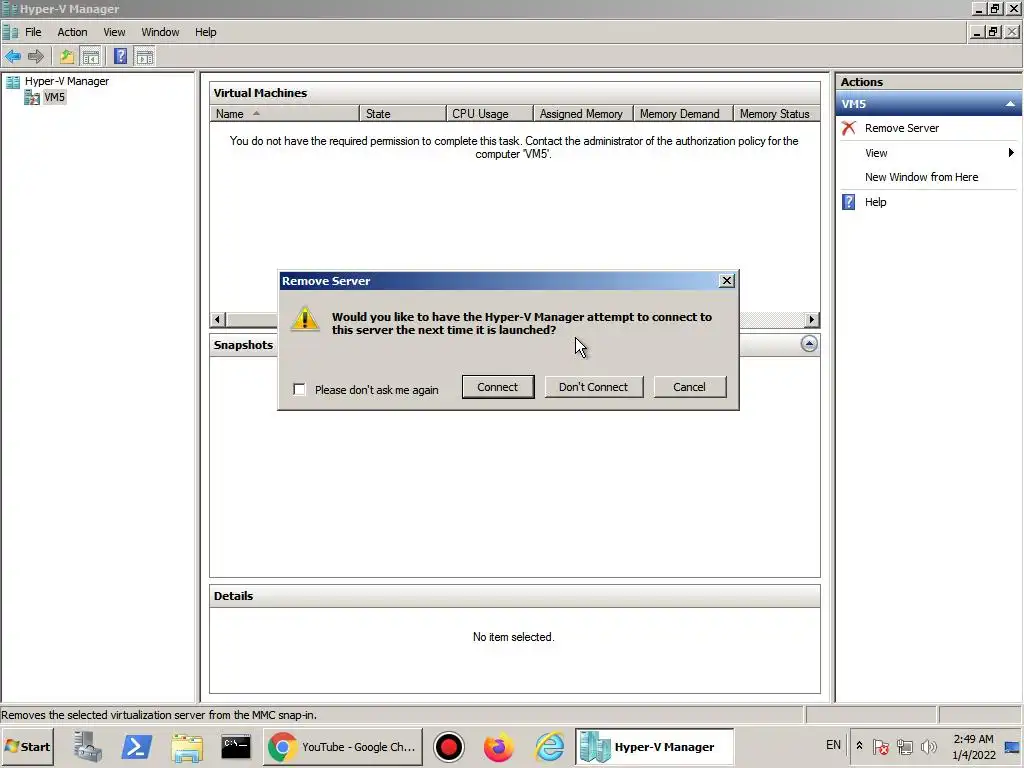Show hidden tray icons arrow
The width and height of the screenshot is (1024, 768).
(x=859, y=746)
